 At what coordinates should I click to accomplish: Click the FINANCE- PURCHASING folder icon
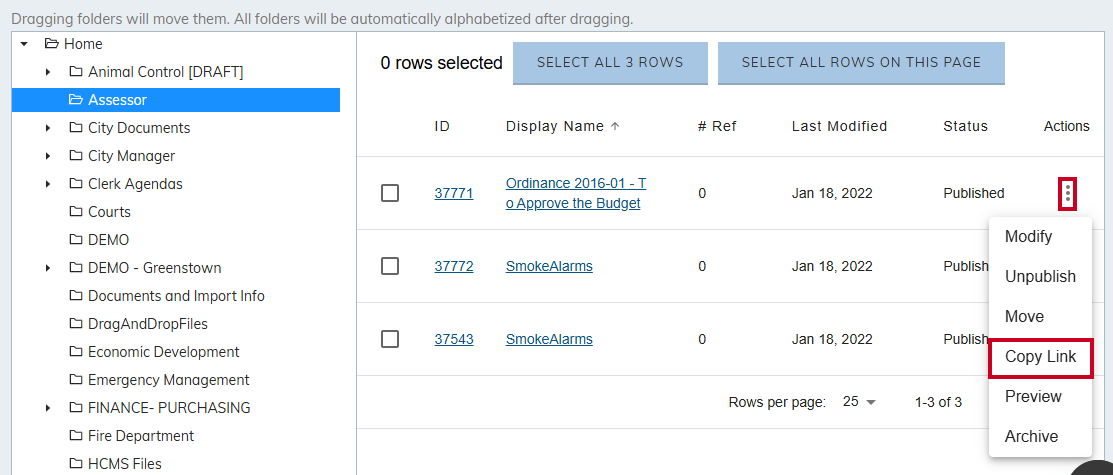75,408
